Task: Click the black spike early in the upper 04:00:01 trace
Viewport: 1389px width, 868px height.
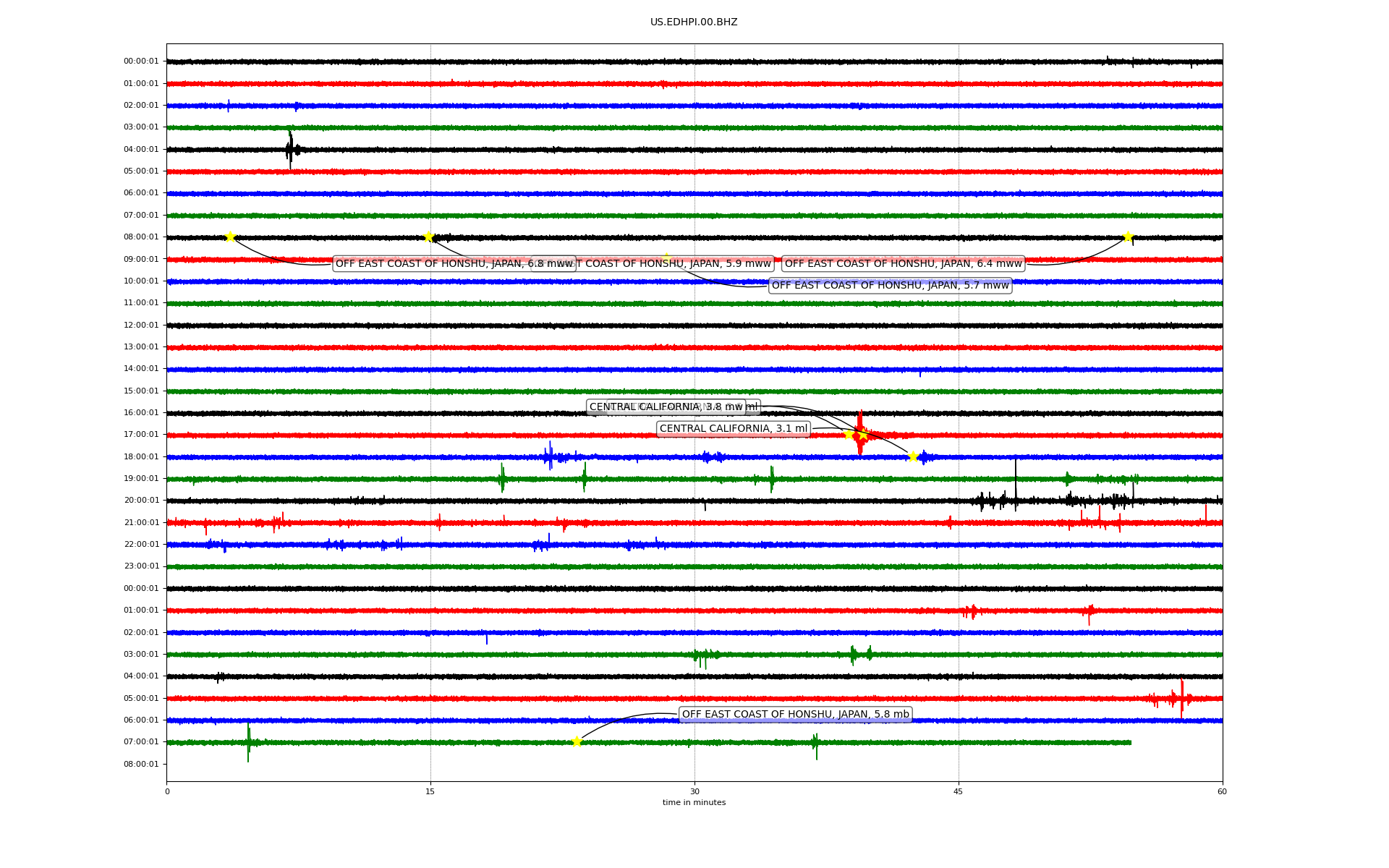Action: coord(290,150)
